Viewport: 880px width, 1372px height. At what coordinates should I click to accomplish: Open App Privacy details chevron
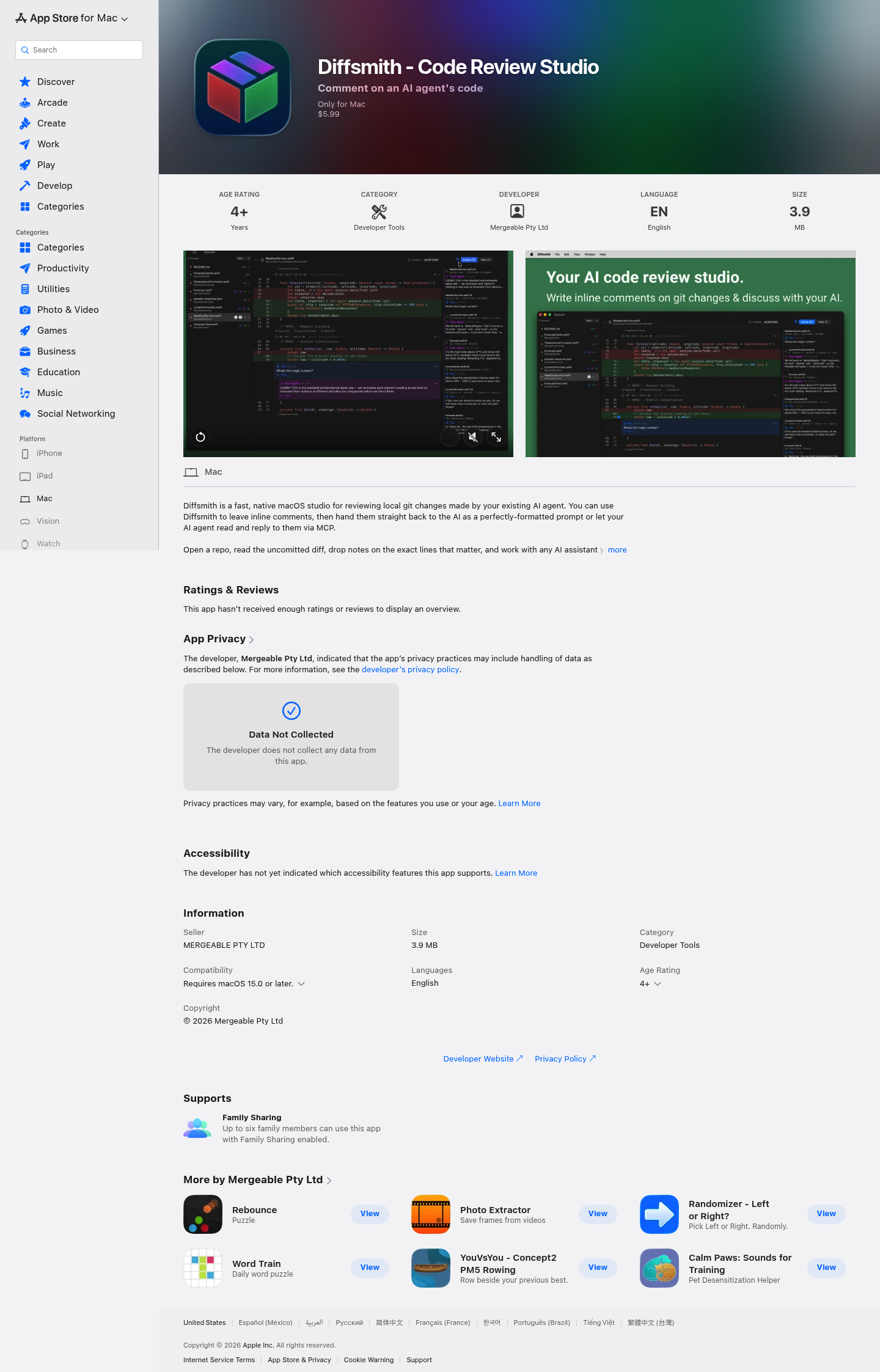[x=251, y=640]
